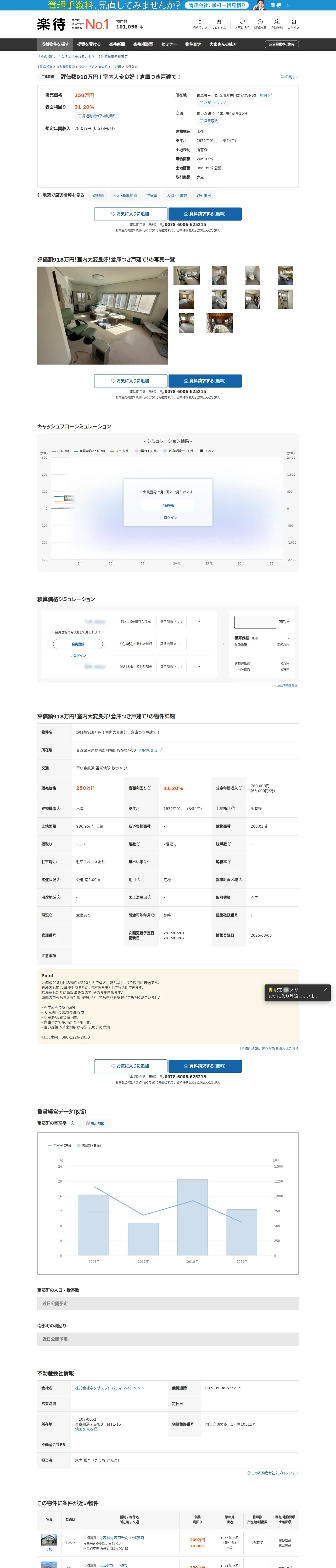Click ログイン in cashflow simulation overlay
The image size is (336, 1568).
point(168,517)
